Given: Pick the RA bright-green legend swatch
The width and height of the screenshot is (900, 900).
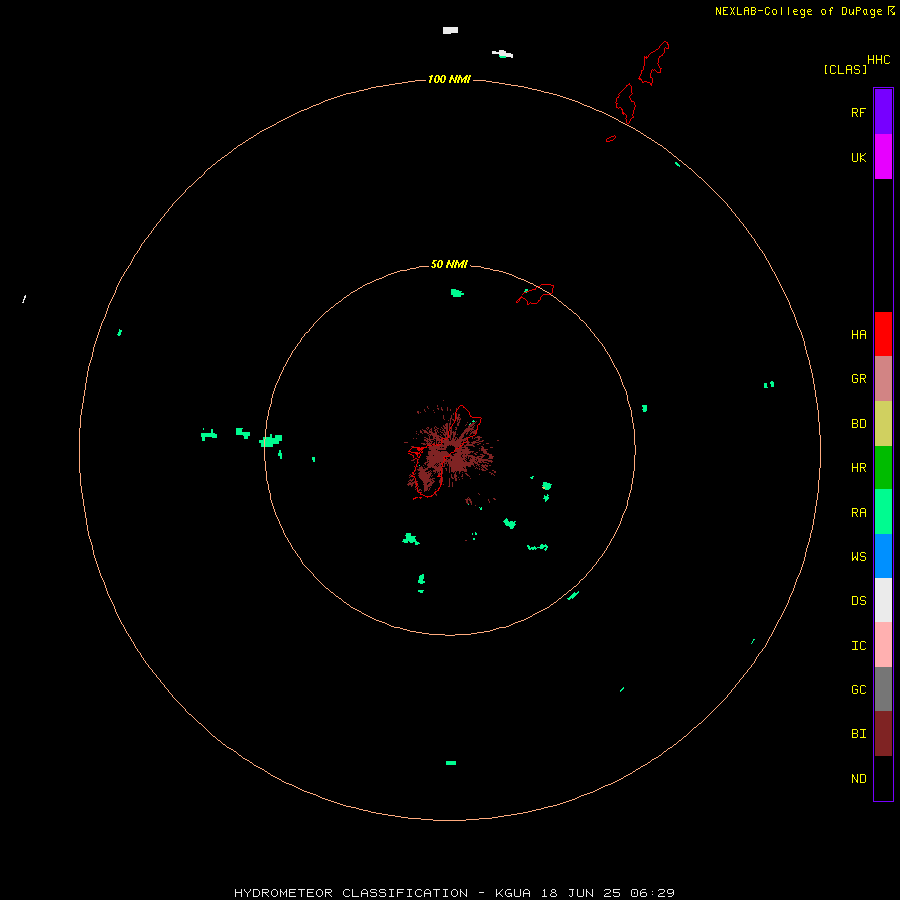Looking at the screenshot, I should [883, 512].
